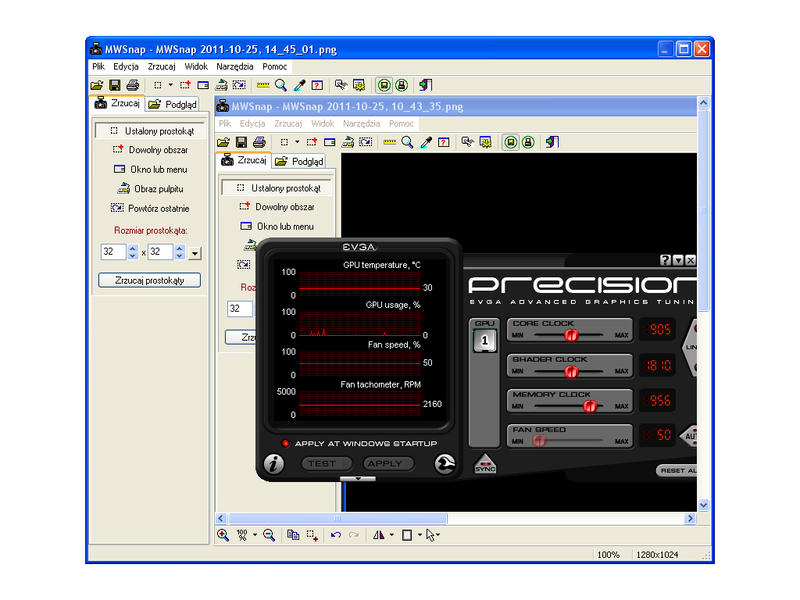Click Shader Clock slider knob in captured EVGA image
Screen dimensions: 800x600
(x=571, y=371)
